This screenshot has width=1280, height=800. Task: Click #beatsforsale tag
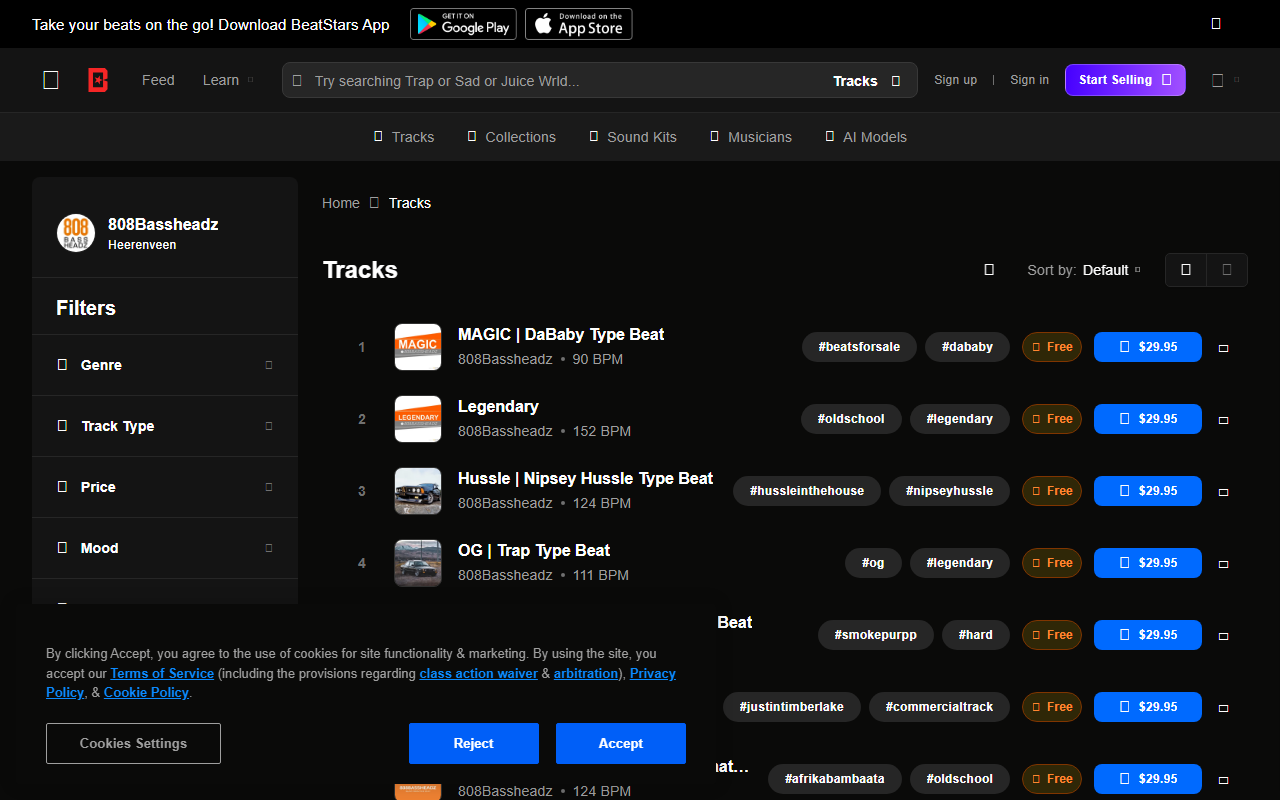click(859, 347)
